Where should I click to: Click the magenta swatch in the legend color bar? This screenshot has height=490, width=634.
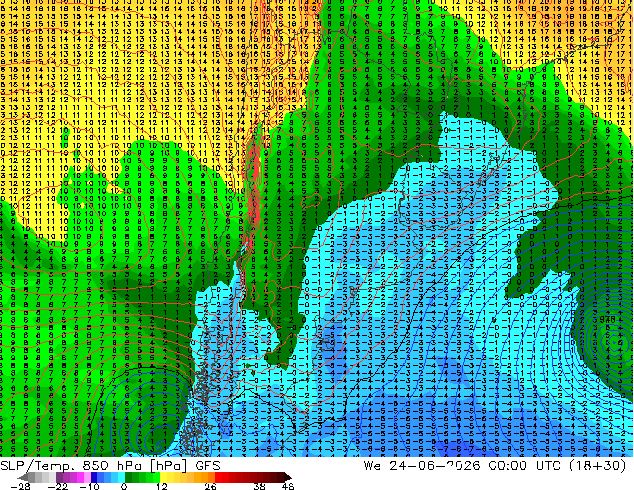pyautogui.click(x=80, y=478)
